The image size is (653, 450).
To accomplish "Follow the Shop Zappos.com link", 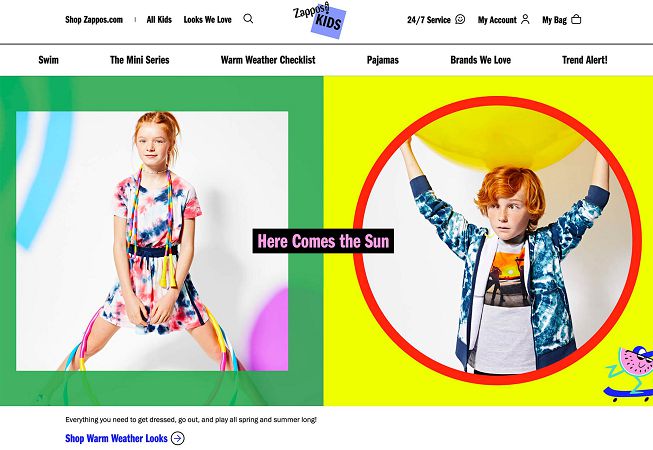I will pyautogui.click(x=94, y=20).
